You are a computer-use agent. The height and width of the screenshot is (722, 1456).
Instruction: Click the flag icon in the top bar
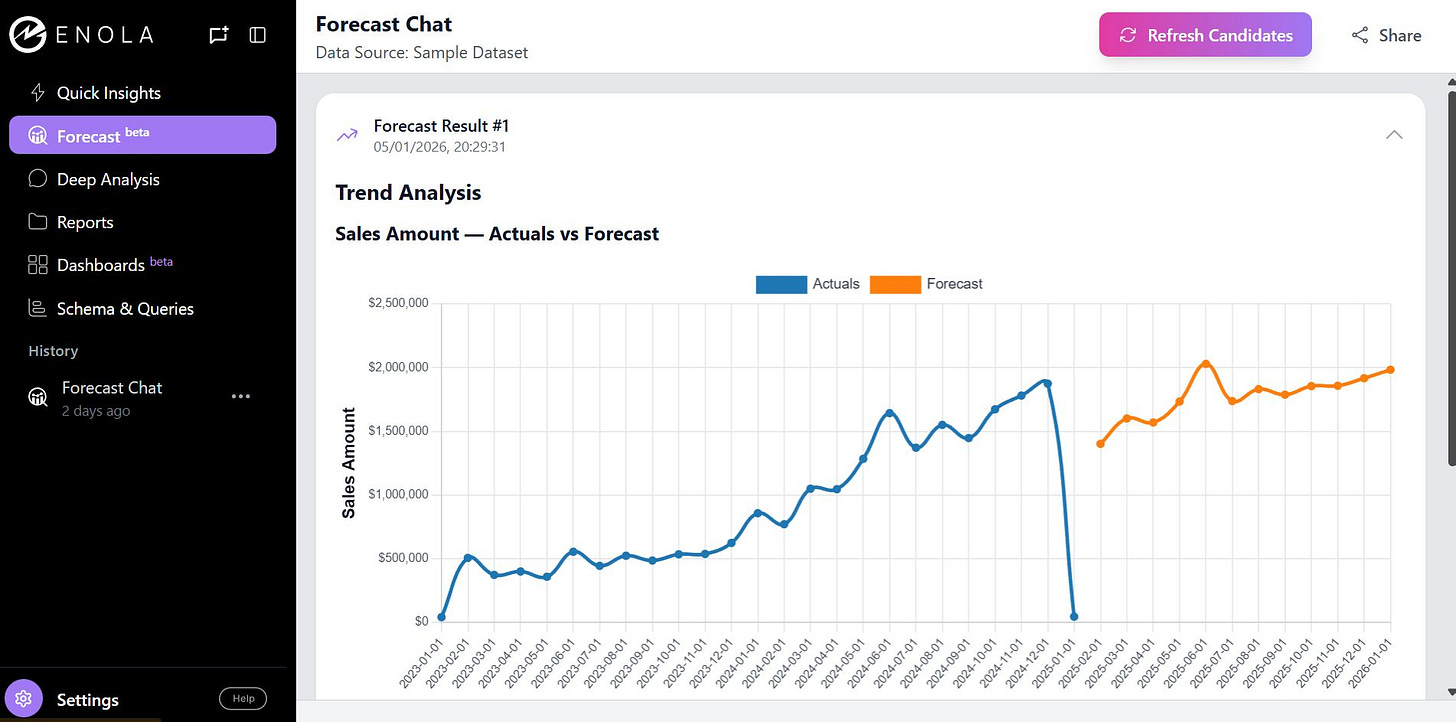tap(218, 34)
